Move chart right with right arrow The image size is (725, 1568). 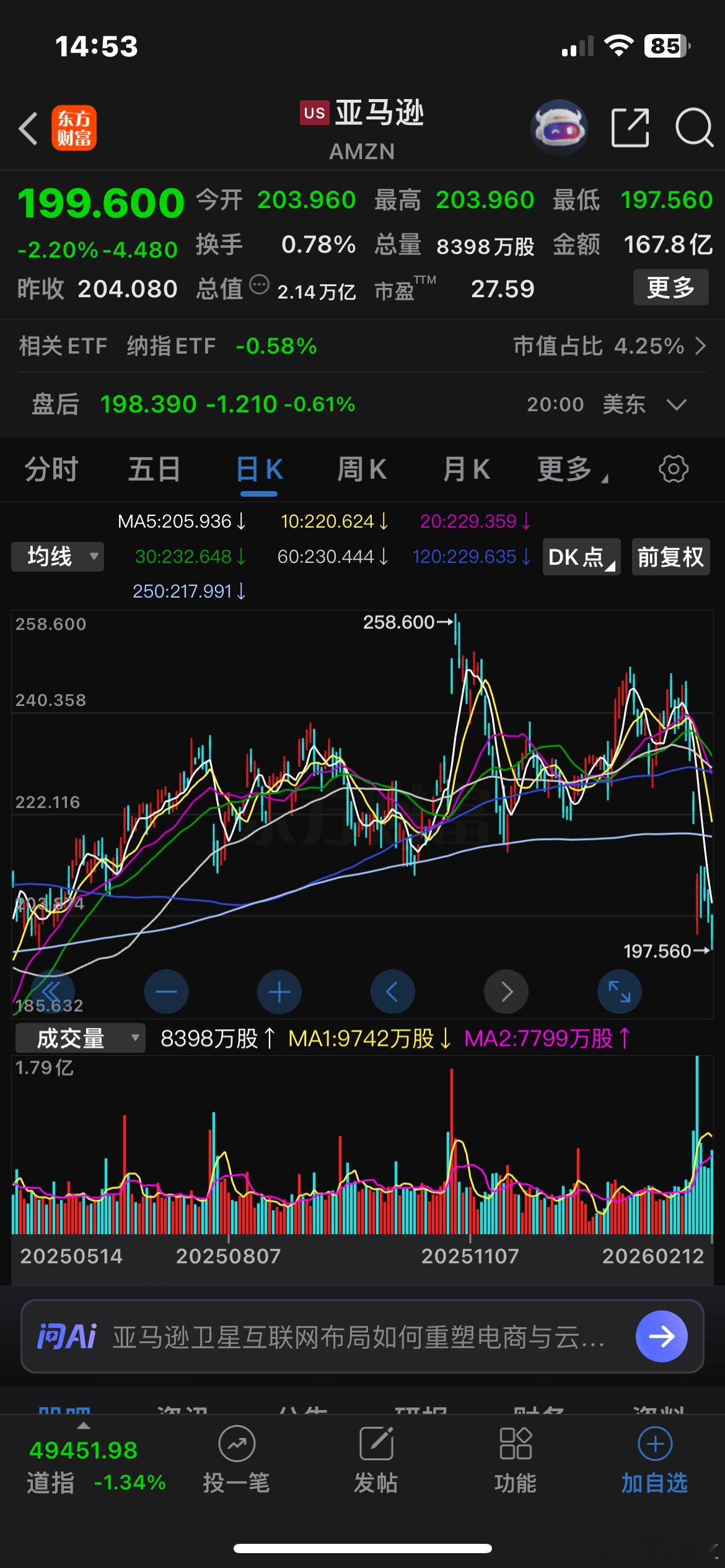[506, 991]
